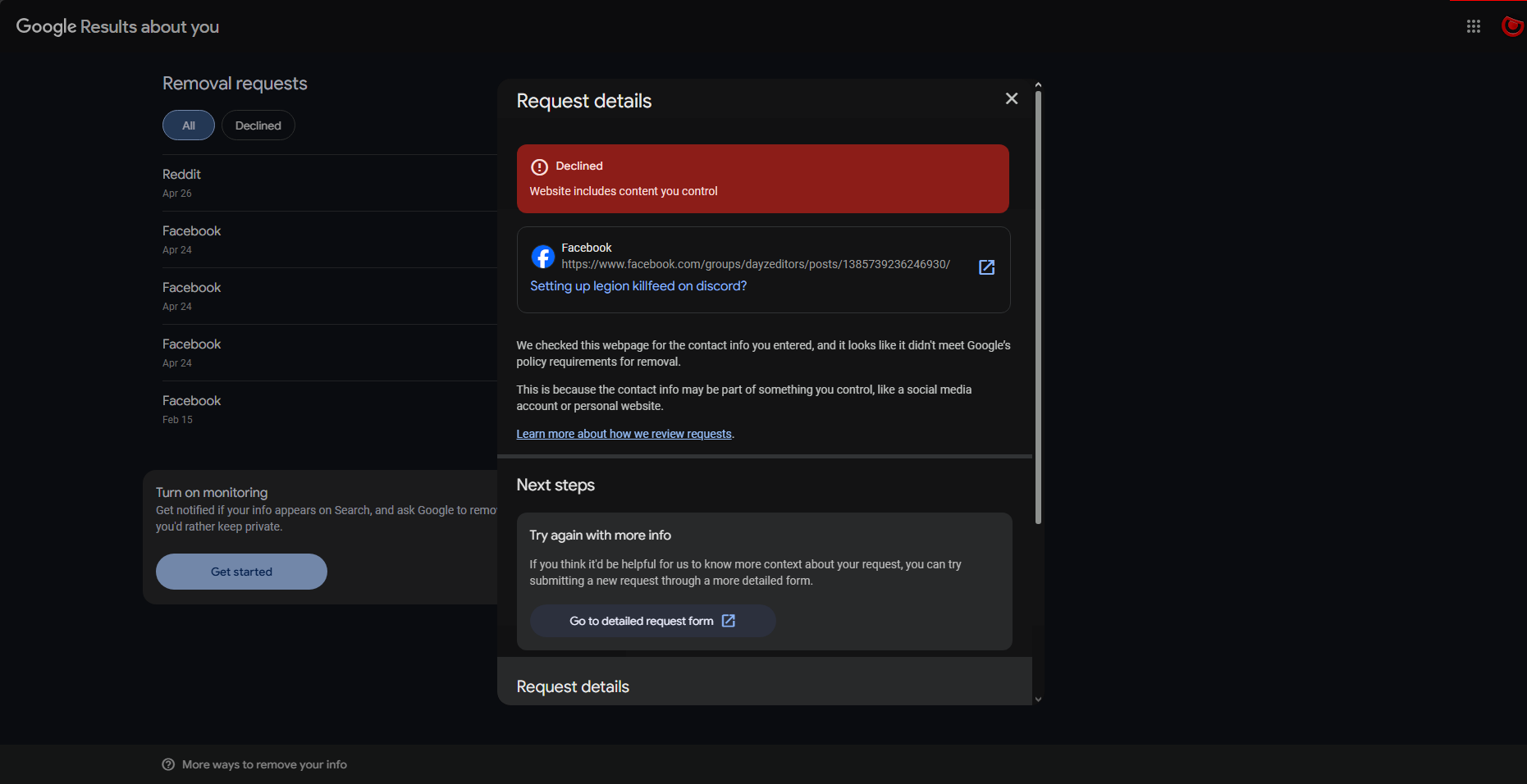Viewport: 1527px width, 784px height.
Task: Click the Request details panel scrollbar thumb
Action: pyautogui.click(x=1038, y=308)
